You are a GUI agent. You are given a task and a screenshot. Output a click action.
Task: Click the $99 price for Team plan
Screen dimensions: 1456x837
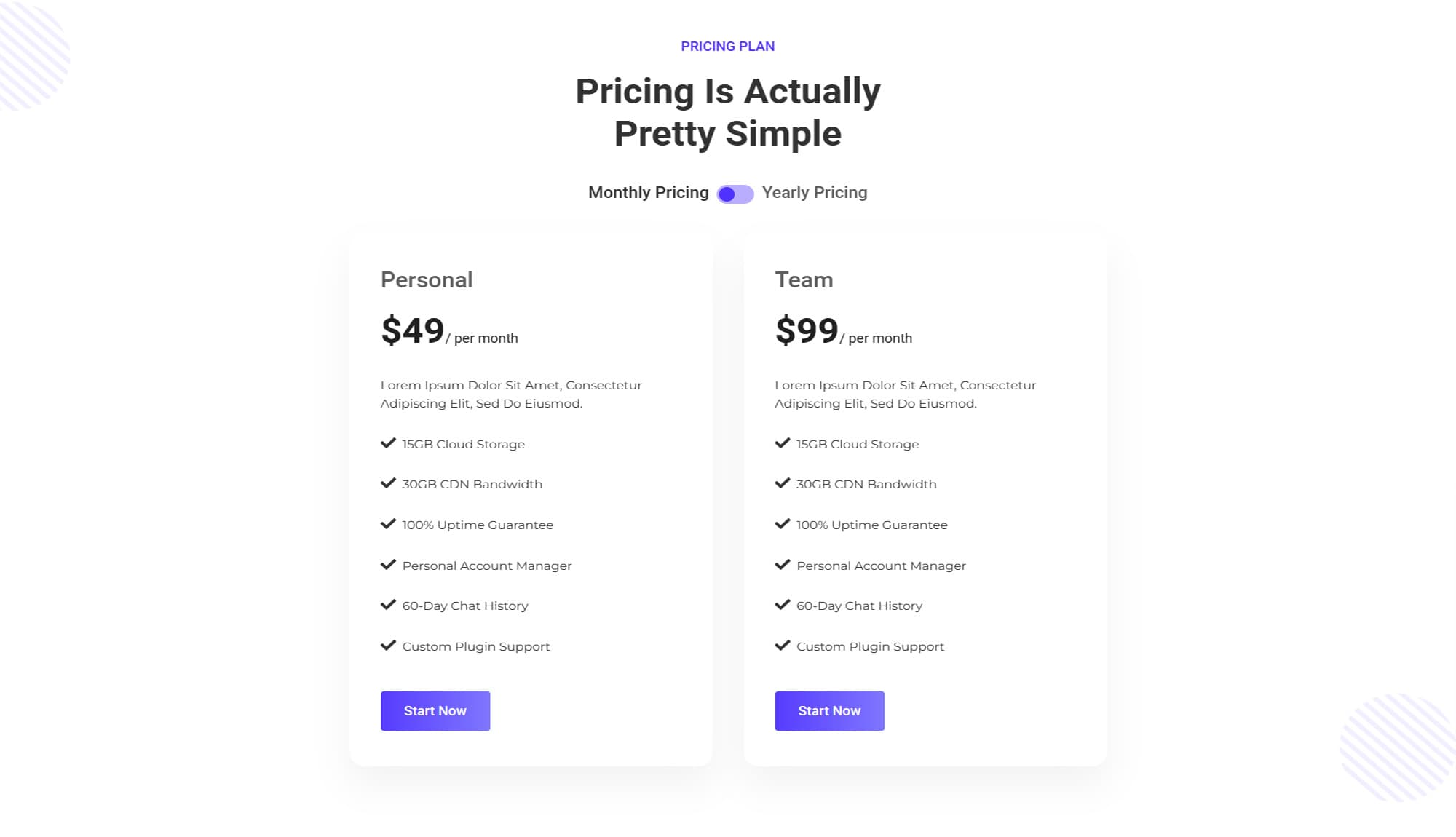pyautogui.click(x=807, y=330)
